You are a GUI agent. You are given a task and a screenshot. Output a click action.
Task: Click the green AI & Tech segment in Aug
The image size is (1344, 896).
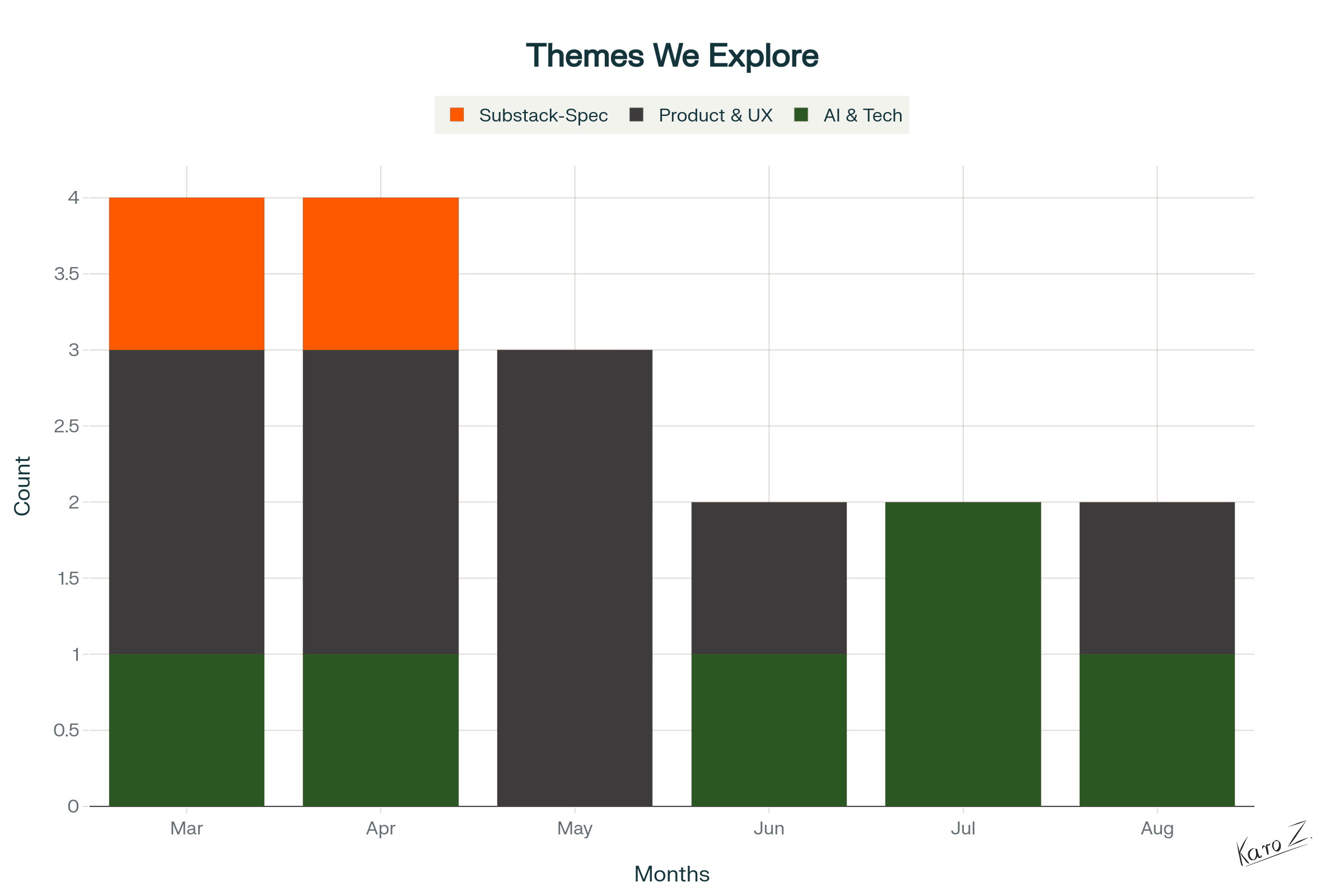point(1156,730)
